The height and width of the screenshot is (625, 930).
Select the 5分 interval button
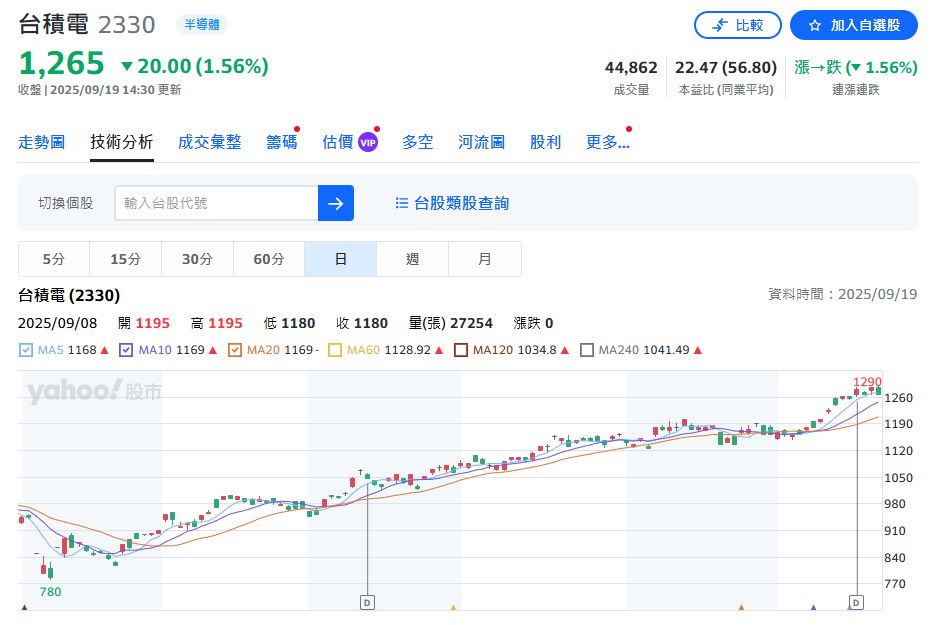(x=54, y=259)
